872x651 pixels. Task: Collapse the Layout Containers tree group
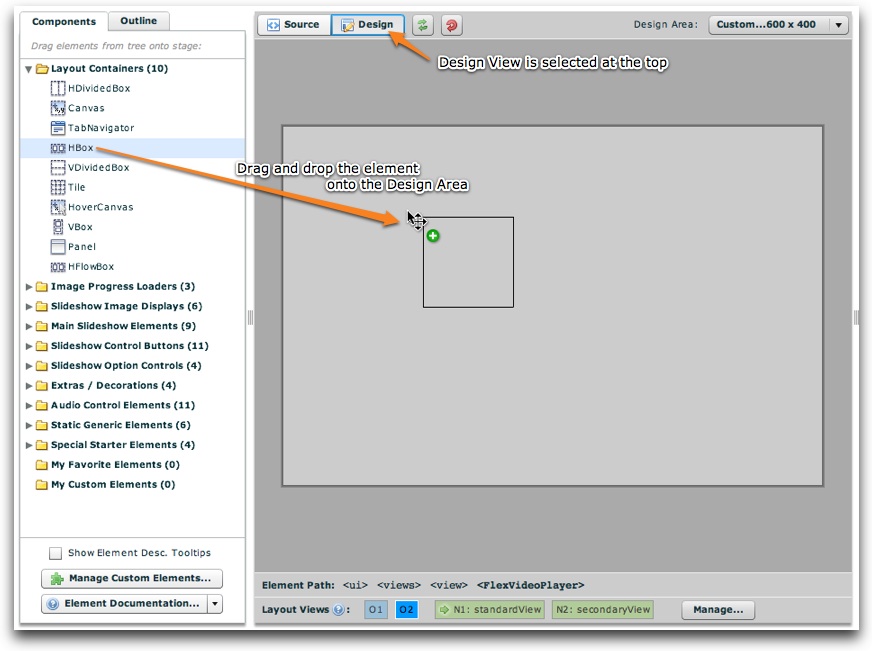click(x=28, y=69)
